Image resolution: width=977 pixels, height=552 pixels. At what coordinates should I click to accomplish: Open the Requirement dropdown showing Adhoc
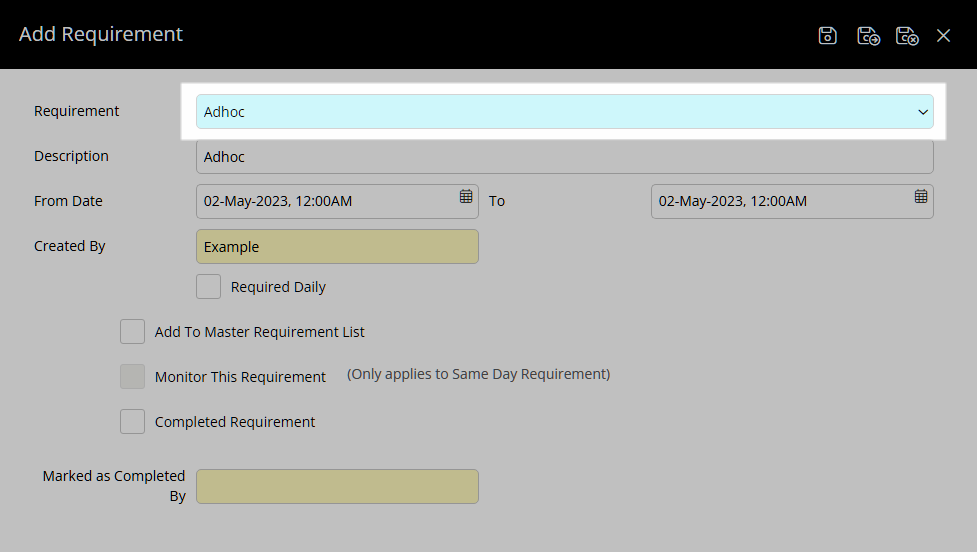point(565,112)
